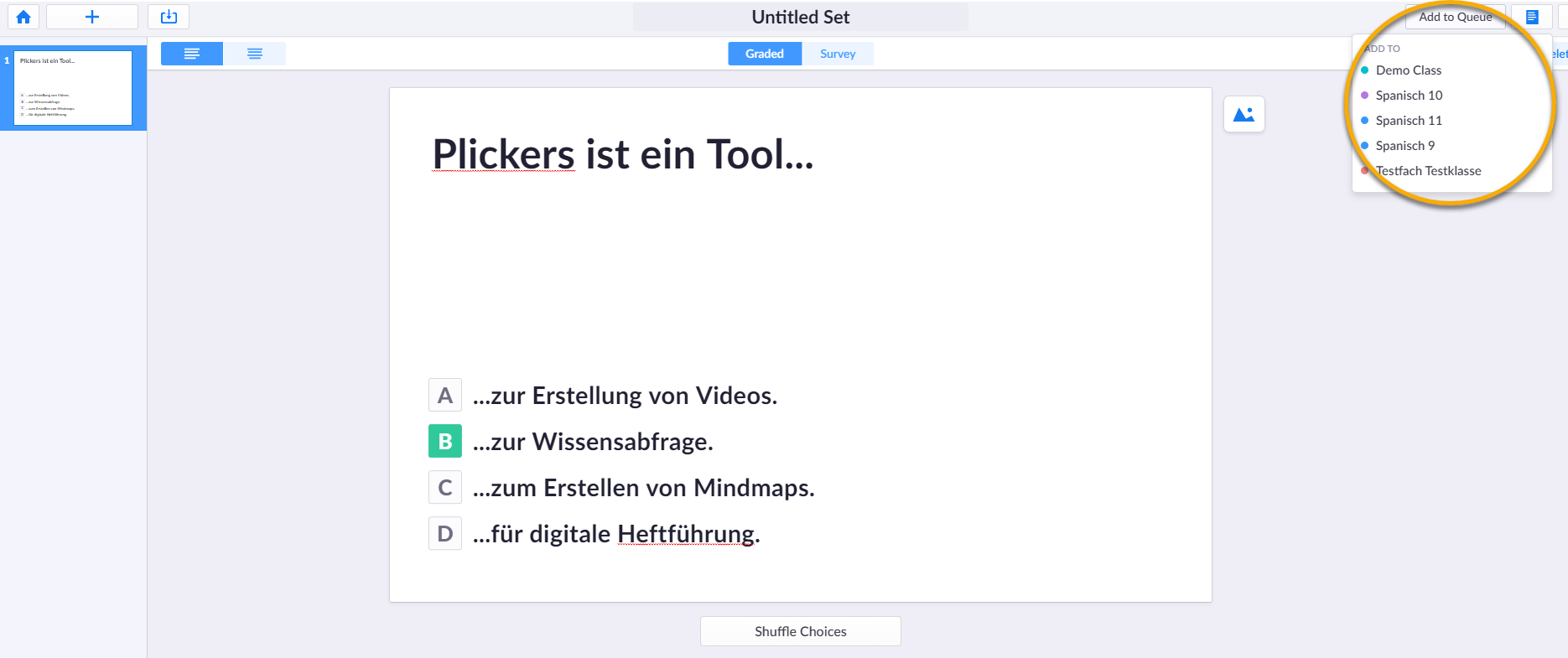
Task: Edit answer '...zur Wissensabfrage.'
Action: 593,442
